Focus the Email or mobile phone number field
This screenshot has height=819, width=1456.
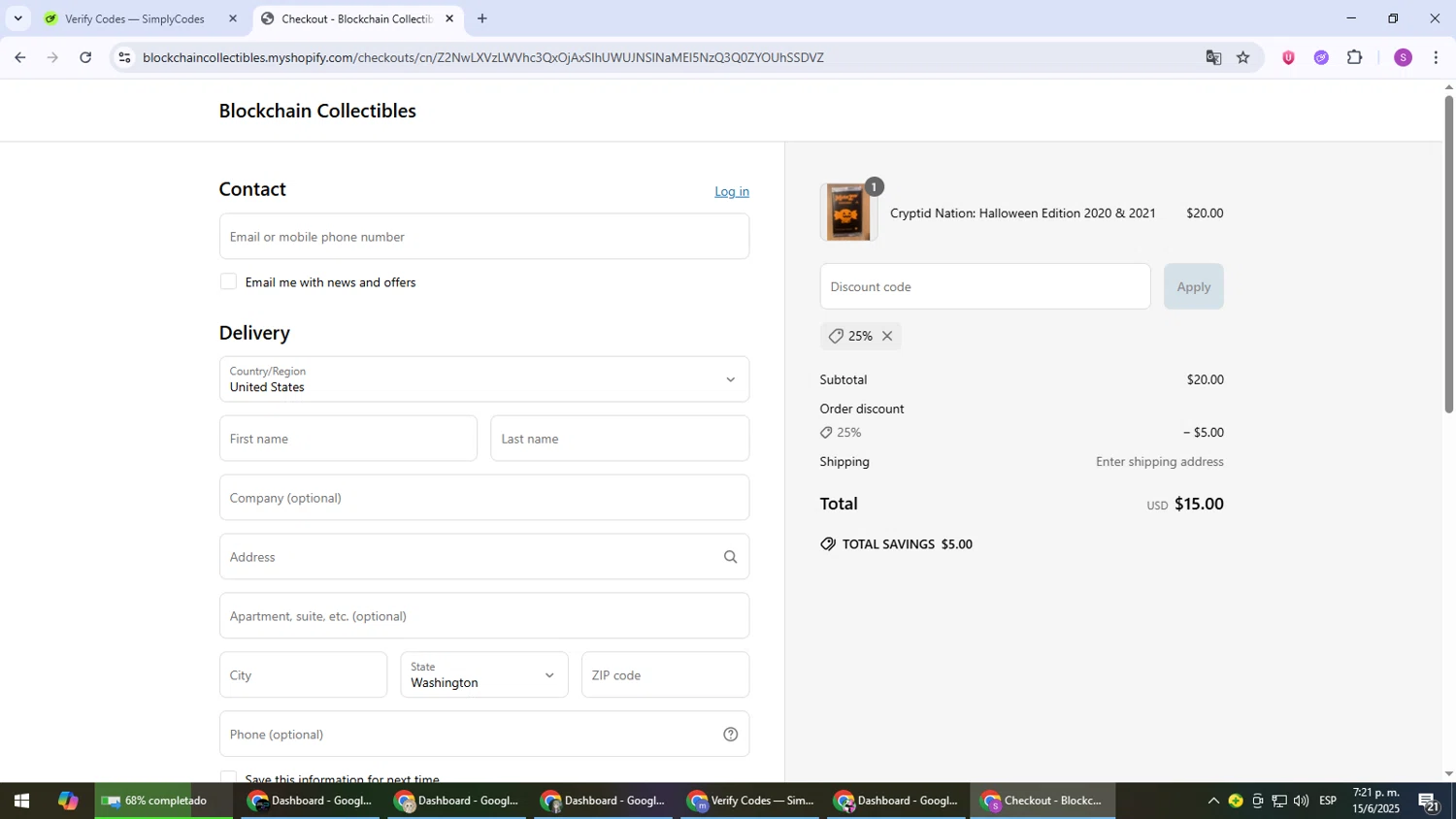483,237
